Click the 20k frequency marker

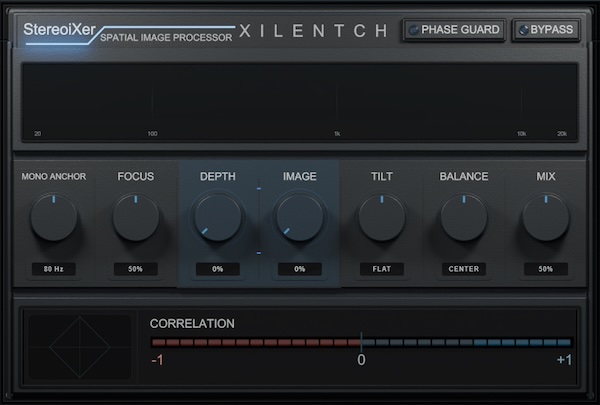562,134
